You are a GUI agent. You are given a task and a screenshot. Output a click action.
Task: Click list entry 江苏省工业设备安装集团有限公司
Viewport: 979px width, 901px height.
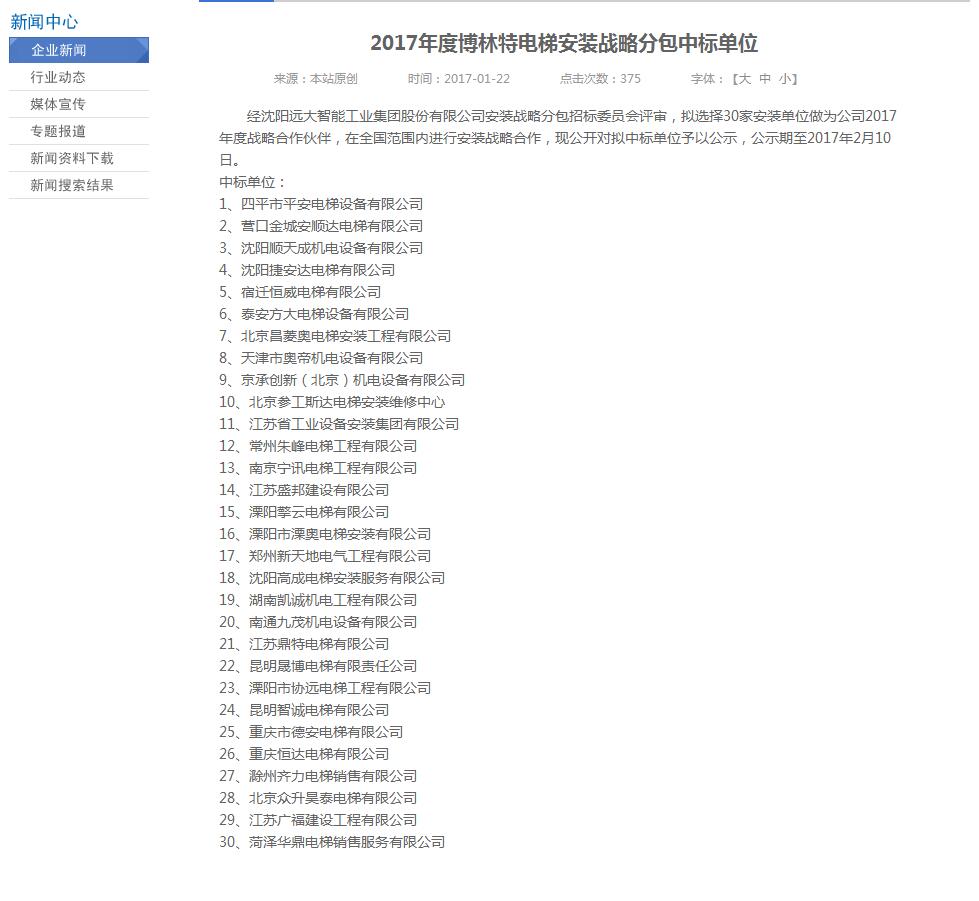click(353, 424)
